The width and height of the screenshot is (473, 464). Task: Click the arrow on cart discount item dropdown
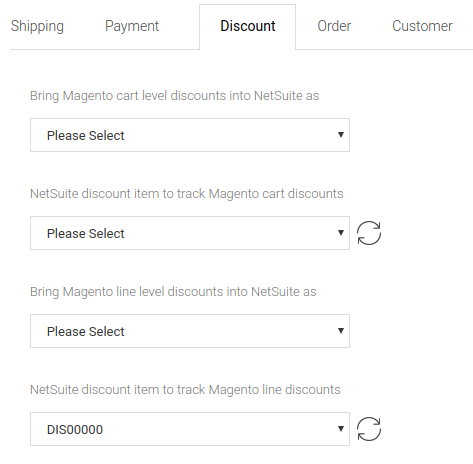pyautogui.click(x=341, y=233)
